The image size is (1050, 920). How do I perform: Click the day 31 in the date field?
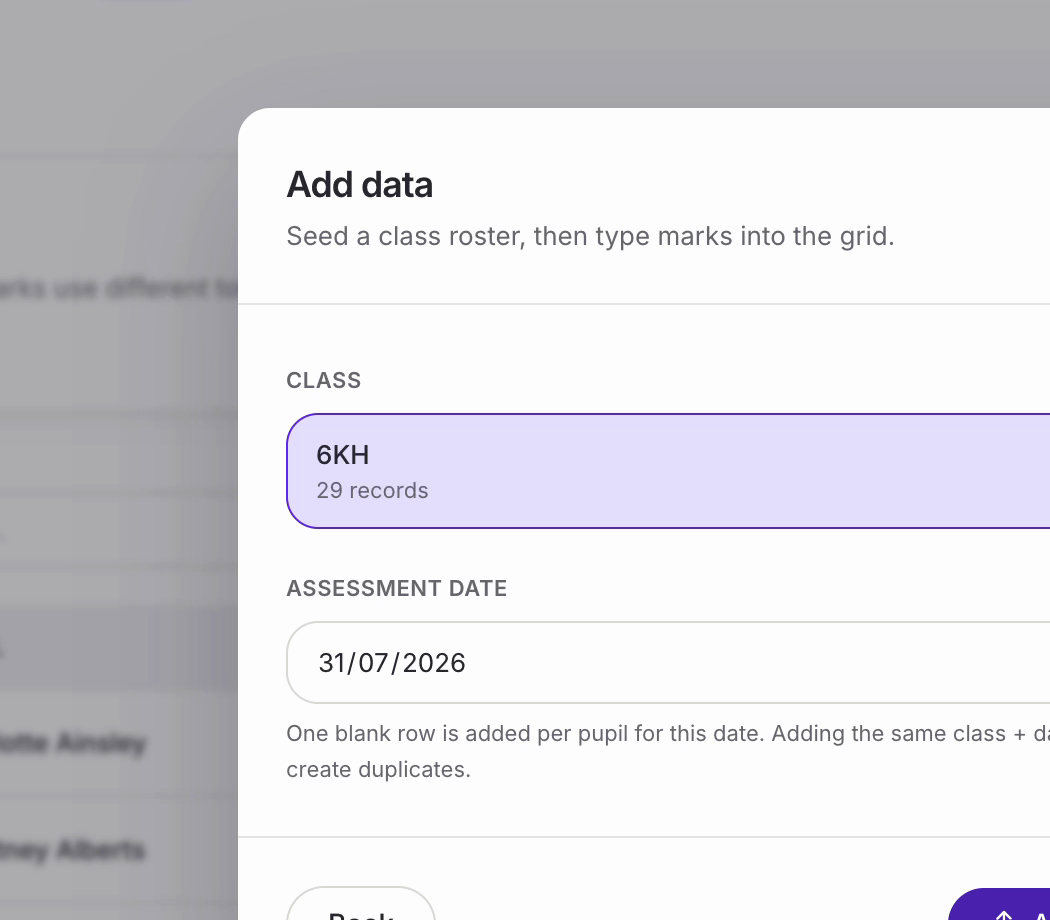coord(331,663)
